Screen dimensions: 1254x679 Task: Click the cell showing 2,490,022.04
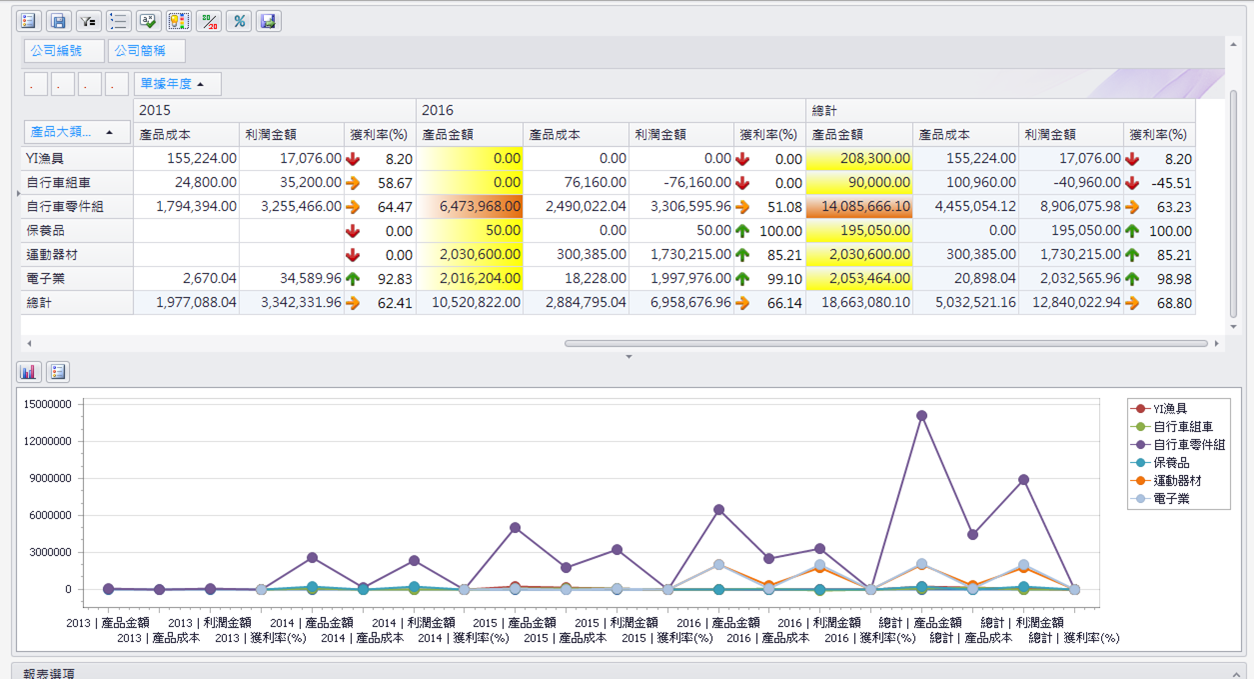coord(575,206)
